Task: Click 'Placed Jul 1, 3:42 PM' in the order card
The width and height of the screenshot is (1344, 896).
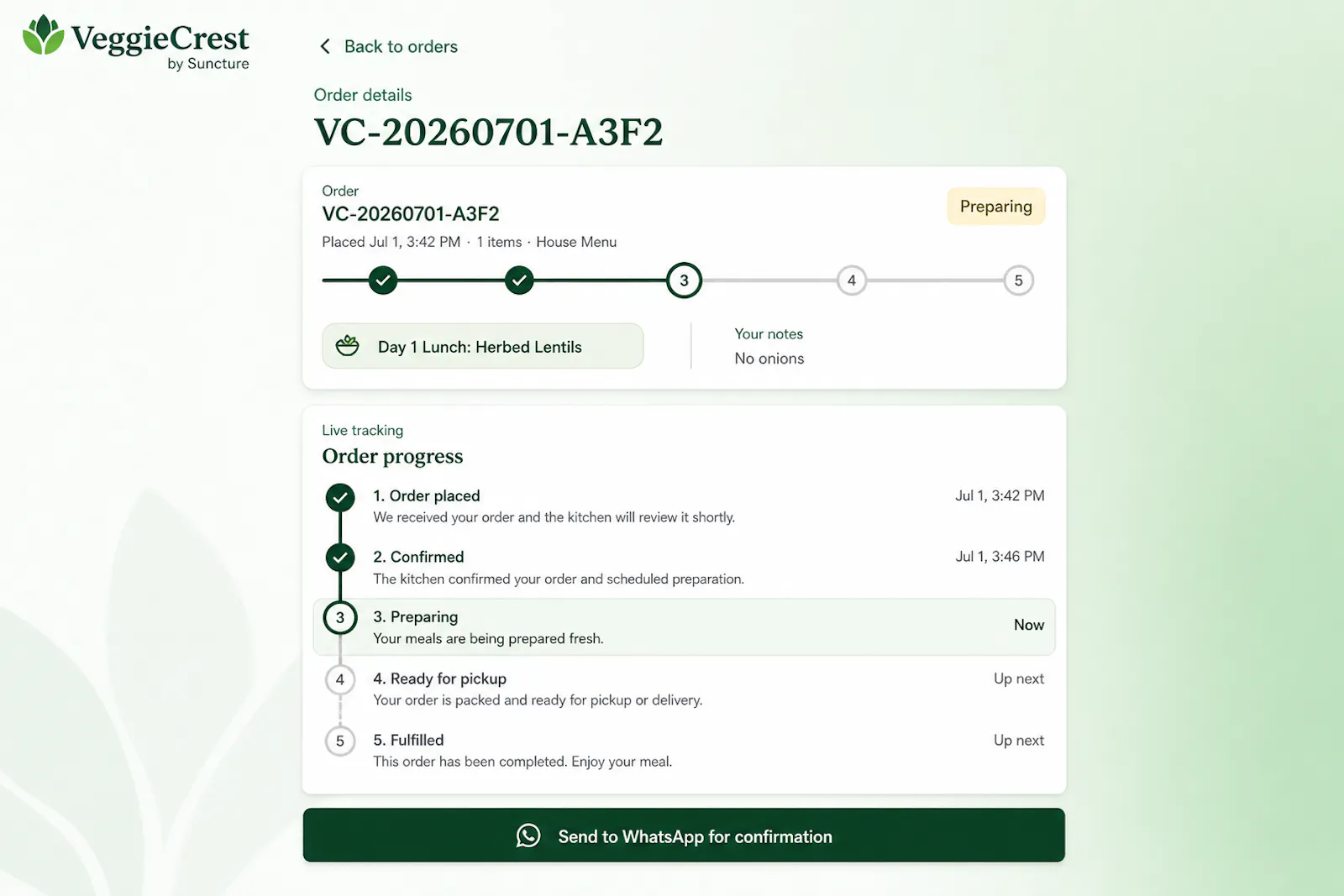Action: pyautogui.click(x=391, y=242)
